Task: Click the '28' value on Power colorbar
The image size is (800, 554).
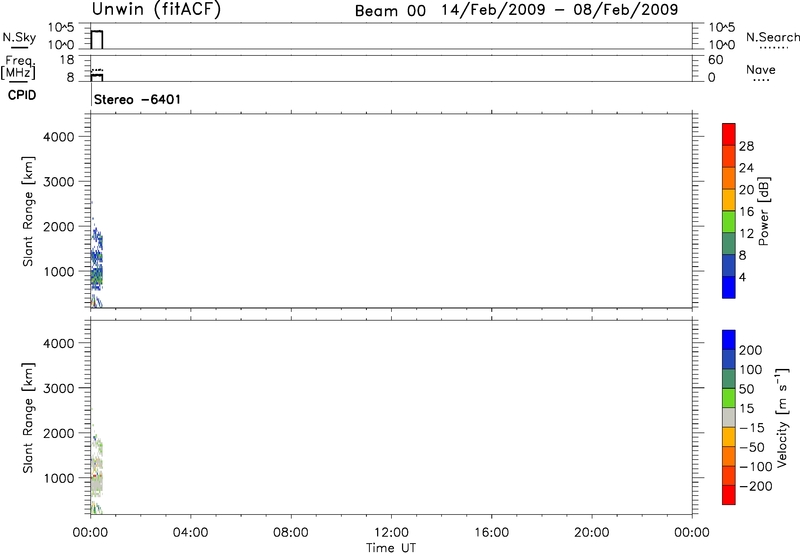Action: pyautogui.click(x=746, y=146)
